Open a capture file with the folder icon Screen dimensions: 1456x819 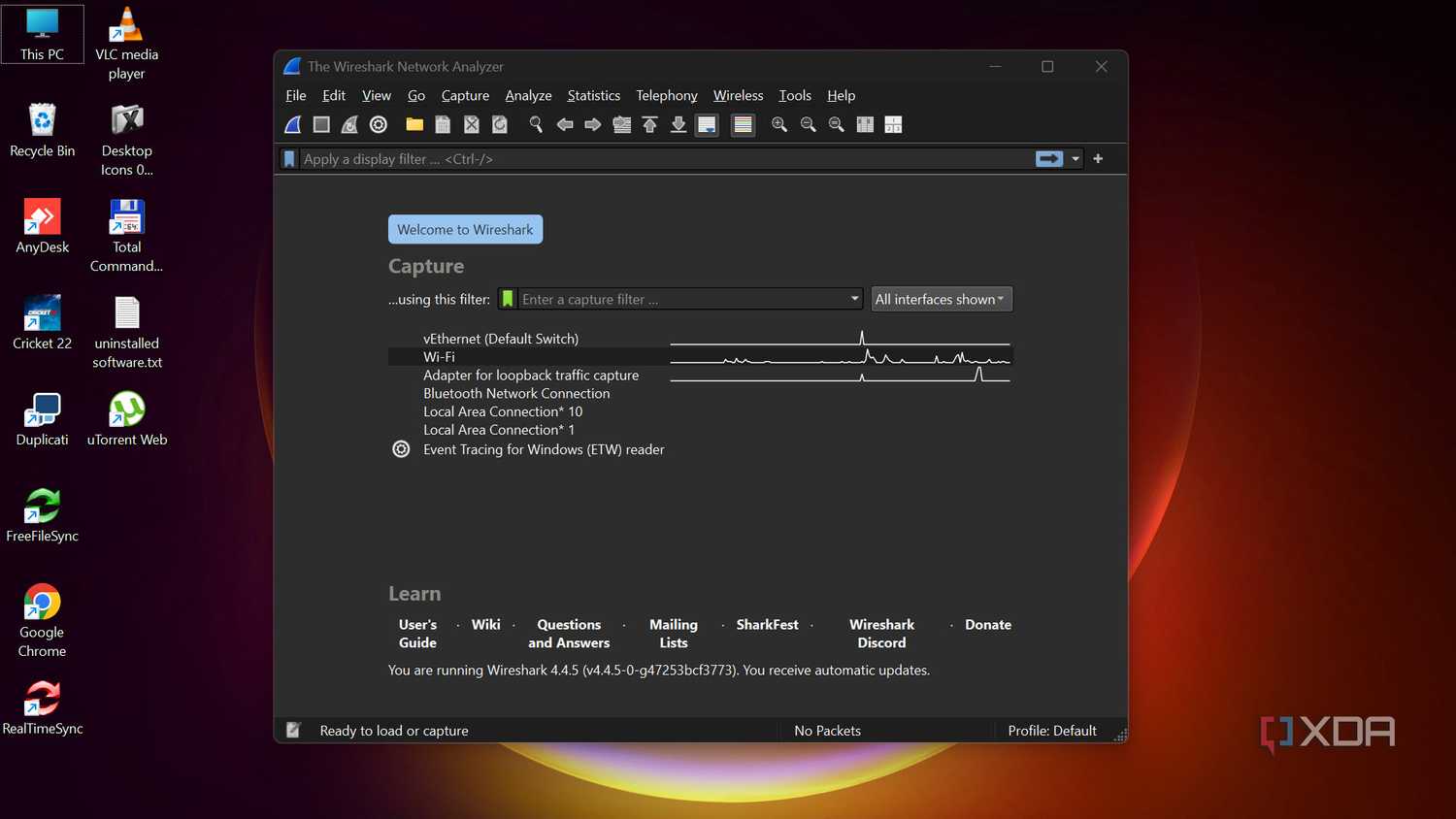pos(414,124)
